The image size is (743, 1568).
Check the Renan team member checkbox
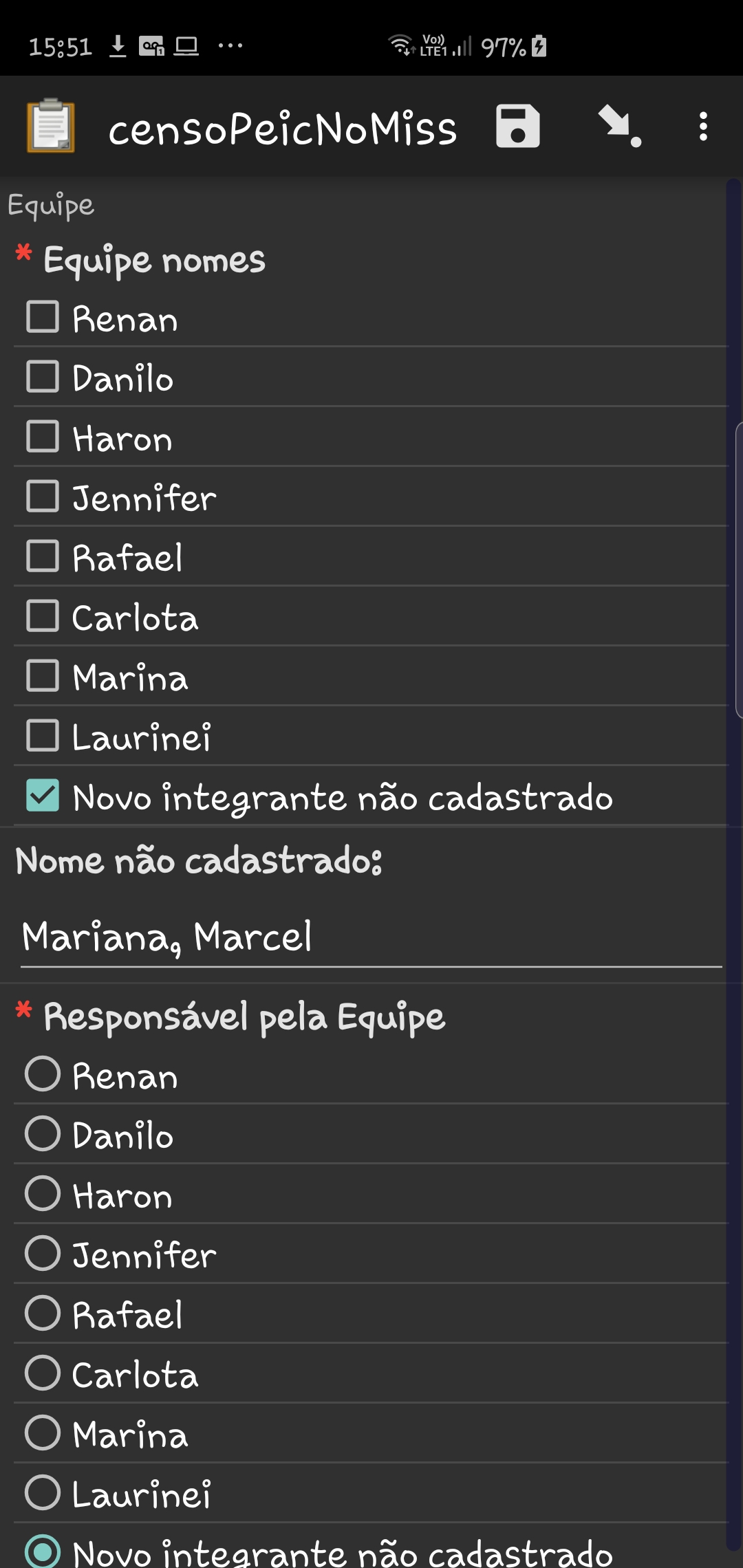[43, 317]
